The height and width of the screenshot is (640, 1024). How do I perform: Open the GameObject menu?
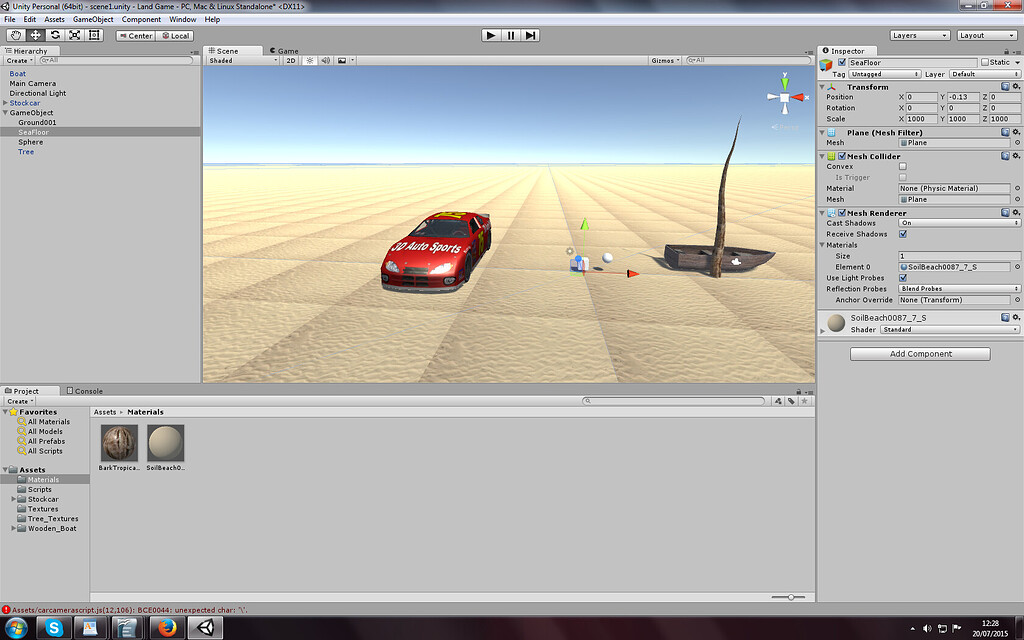pyautogui.click(x=94, y=18)
